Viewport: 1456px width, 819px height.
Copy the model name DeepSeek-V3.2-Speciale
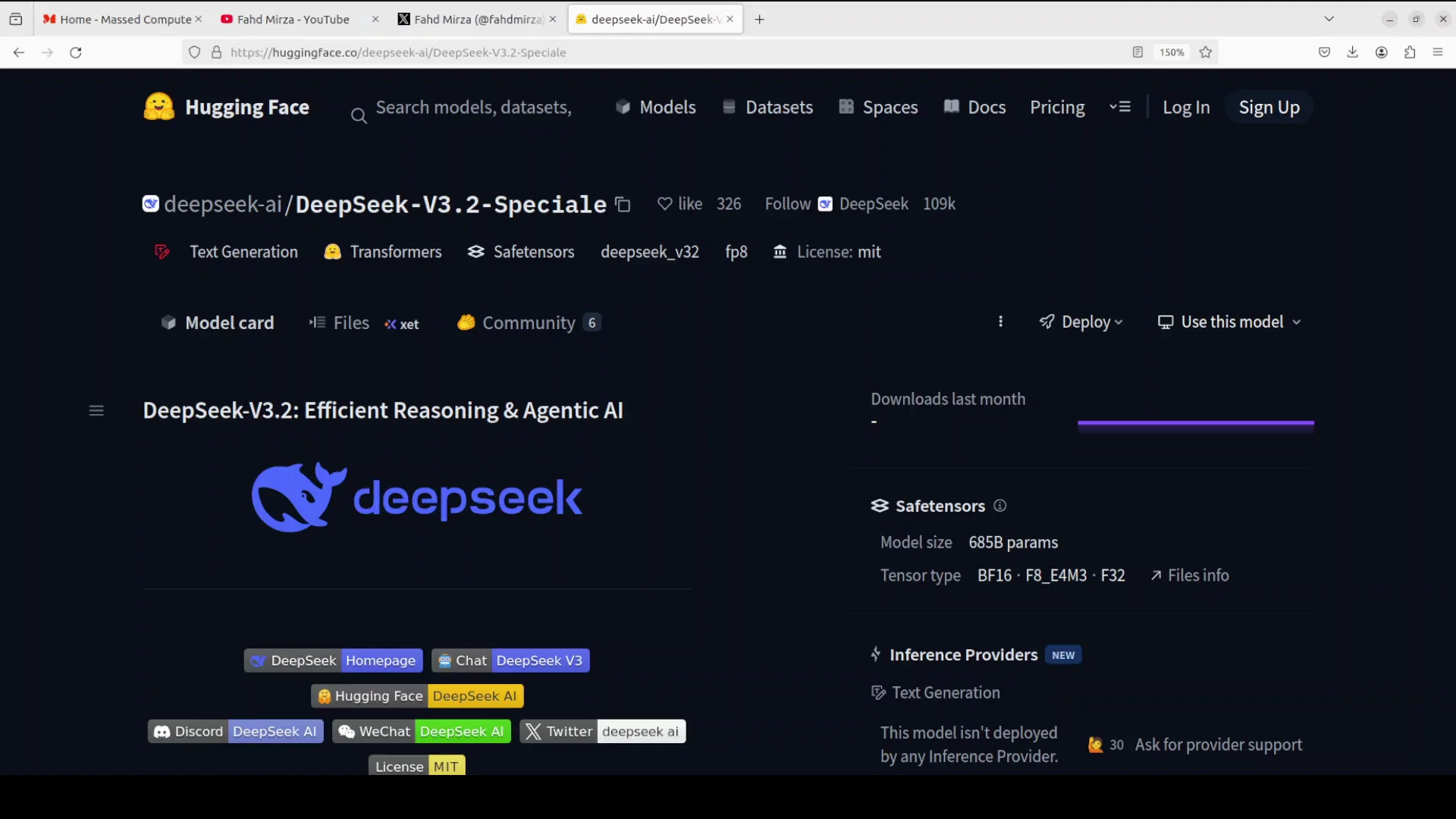click(x=623, y=204)
